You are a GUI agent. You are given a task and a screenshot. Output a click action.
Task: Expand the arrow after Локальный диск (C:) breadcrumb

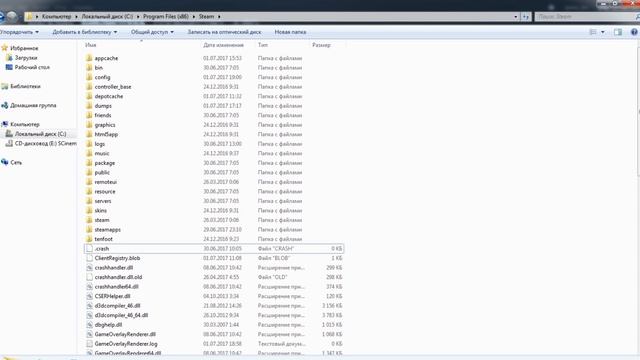138,16
